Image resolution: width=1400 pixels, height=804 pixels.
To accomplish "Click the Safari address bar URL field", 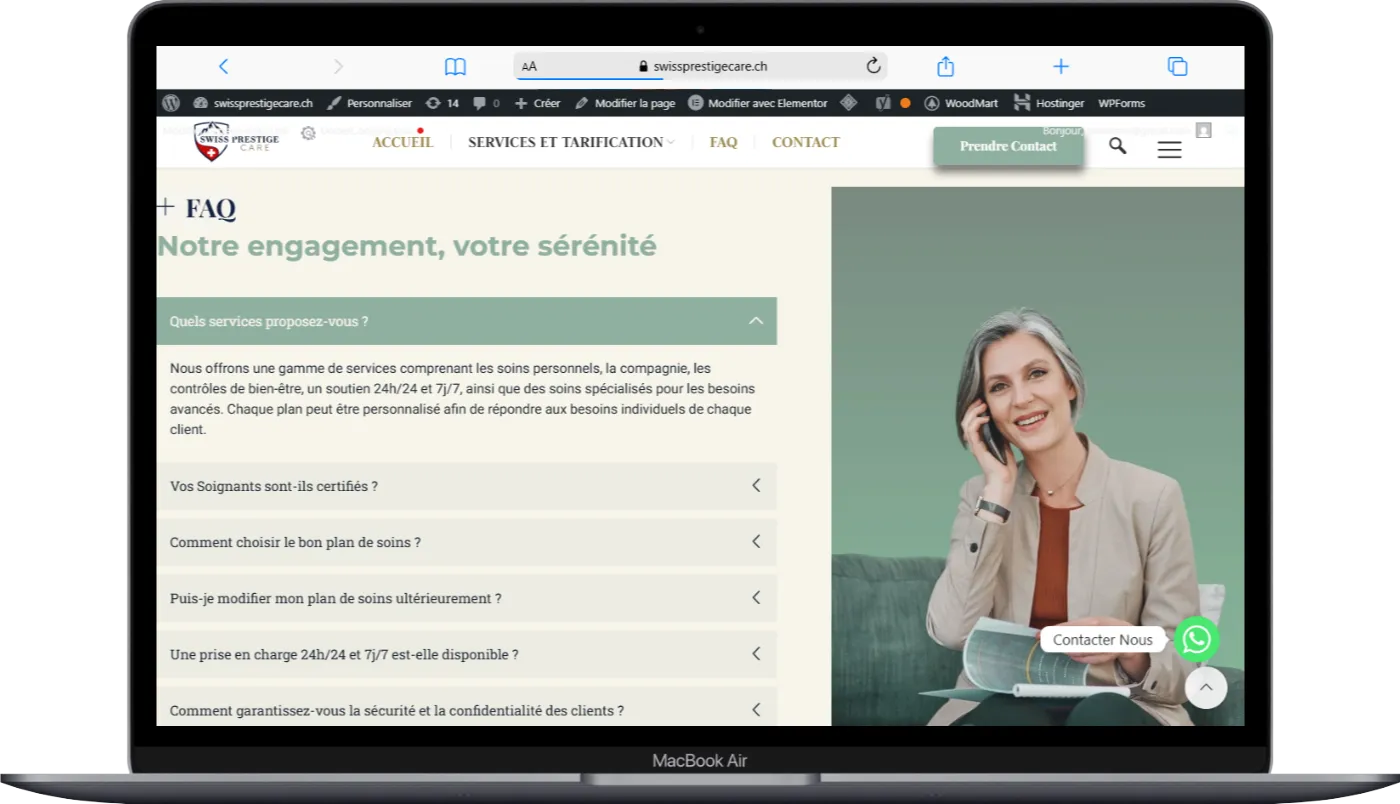I will [x=700, y=66].
